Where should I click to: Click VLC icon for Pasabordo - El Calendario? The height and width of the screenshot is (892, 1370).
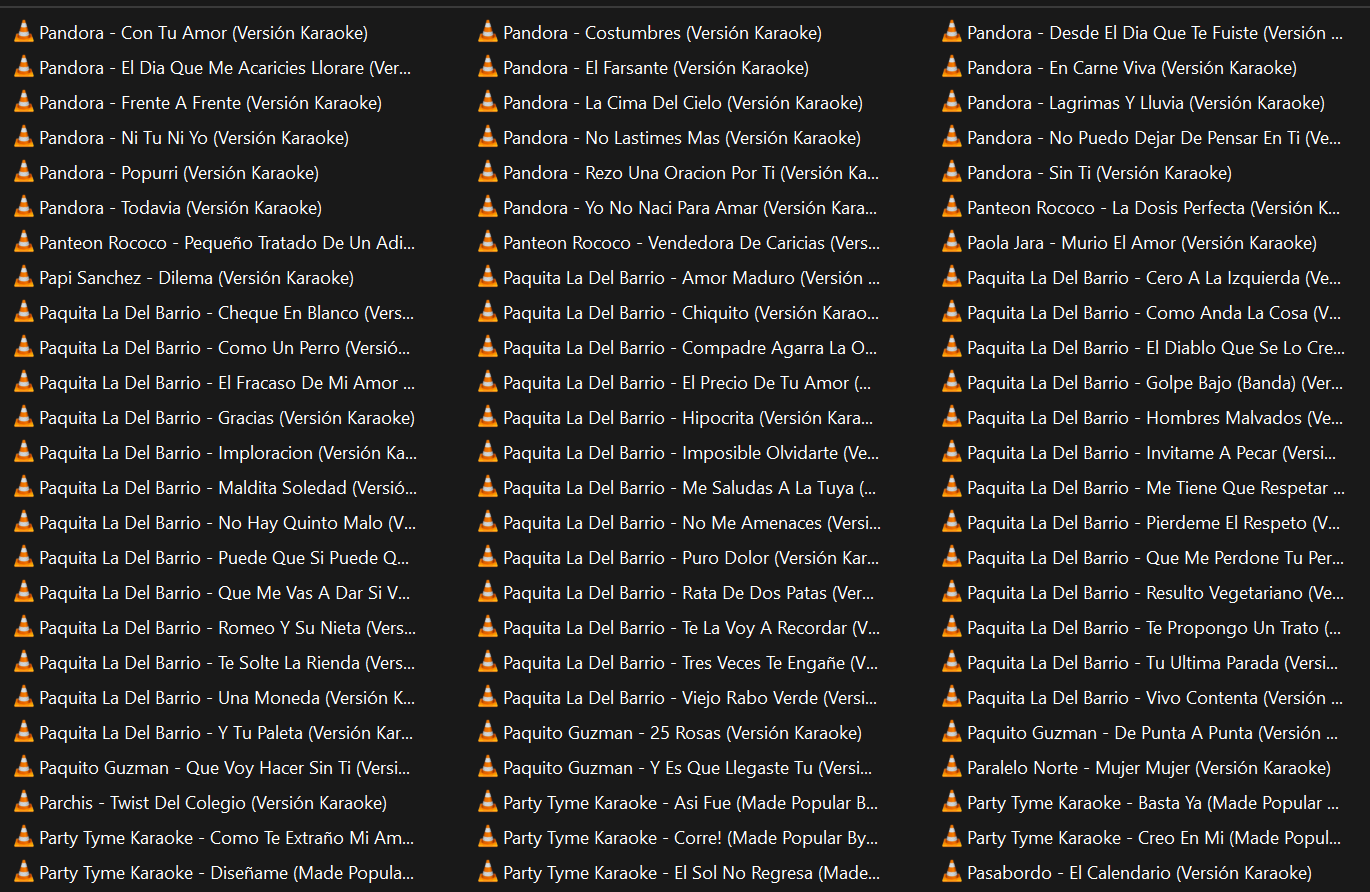click(x=952, y=873)
